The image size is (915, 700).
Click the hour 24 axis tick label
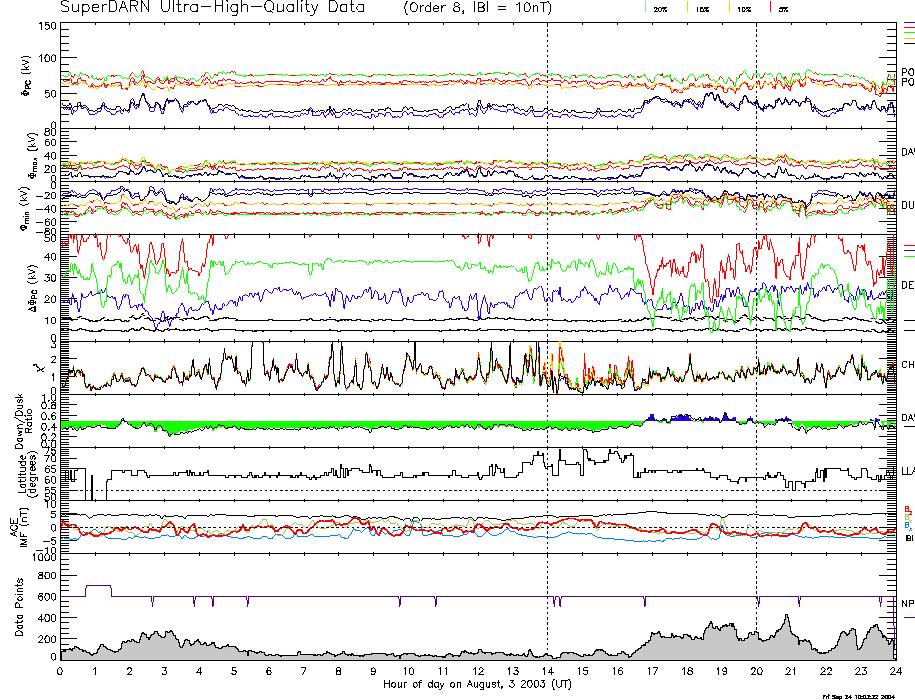895,672
